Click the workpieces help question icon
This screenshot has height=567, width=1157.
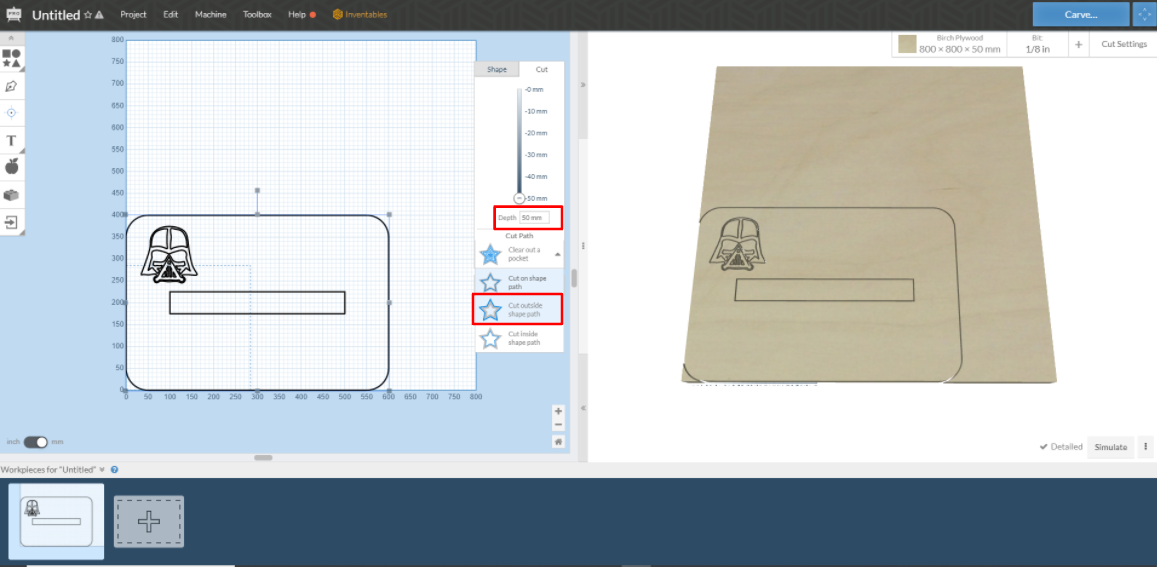[x=114, y=470]
